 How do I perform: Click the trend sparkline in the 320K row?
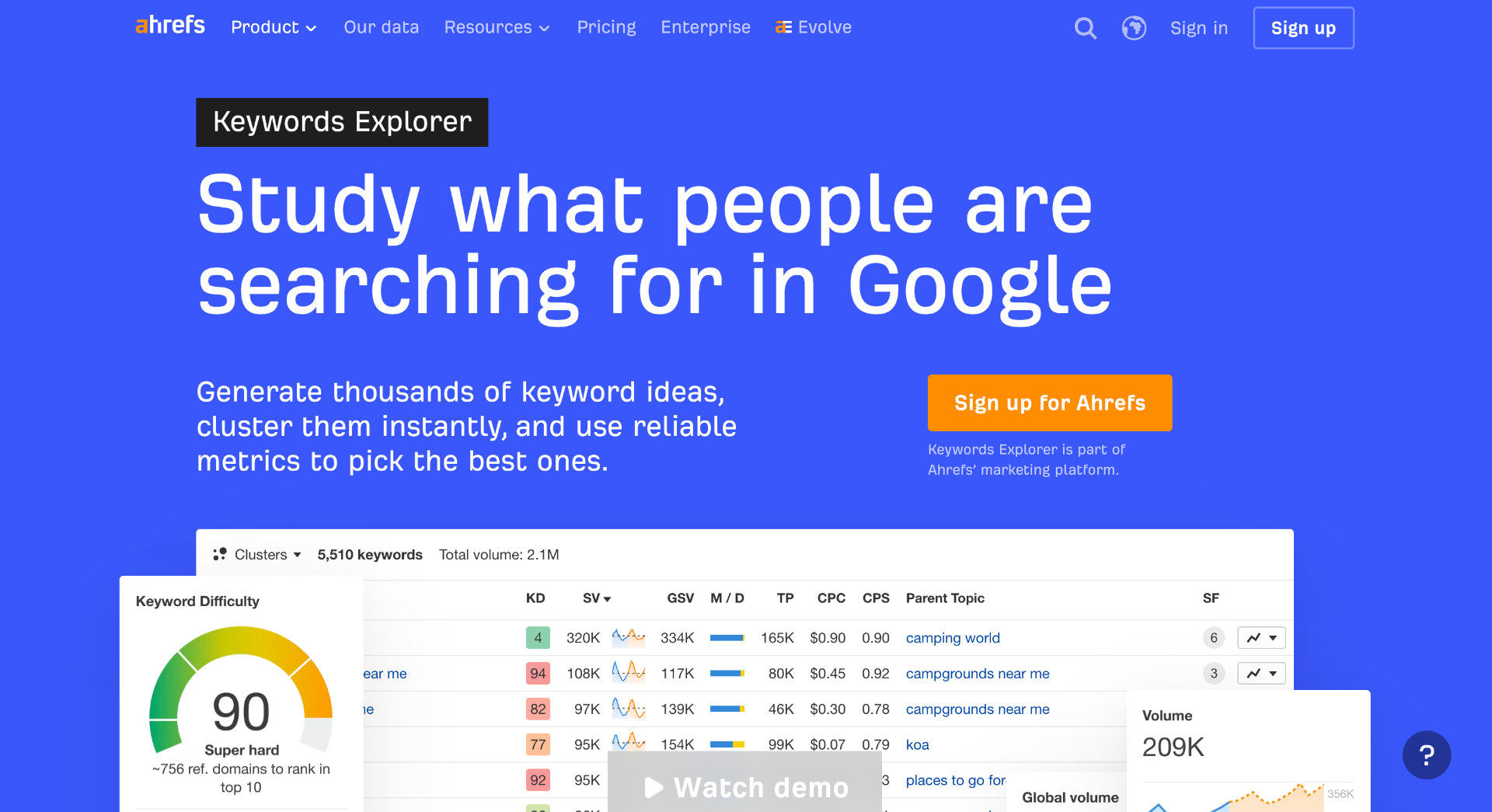click(629, 638)
